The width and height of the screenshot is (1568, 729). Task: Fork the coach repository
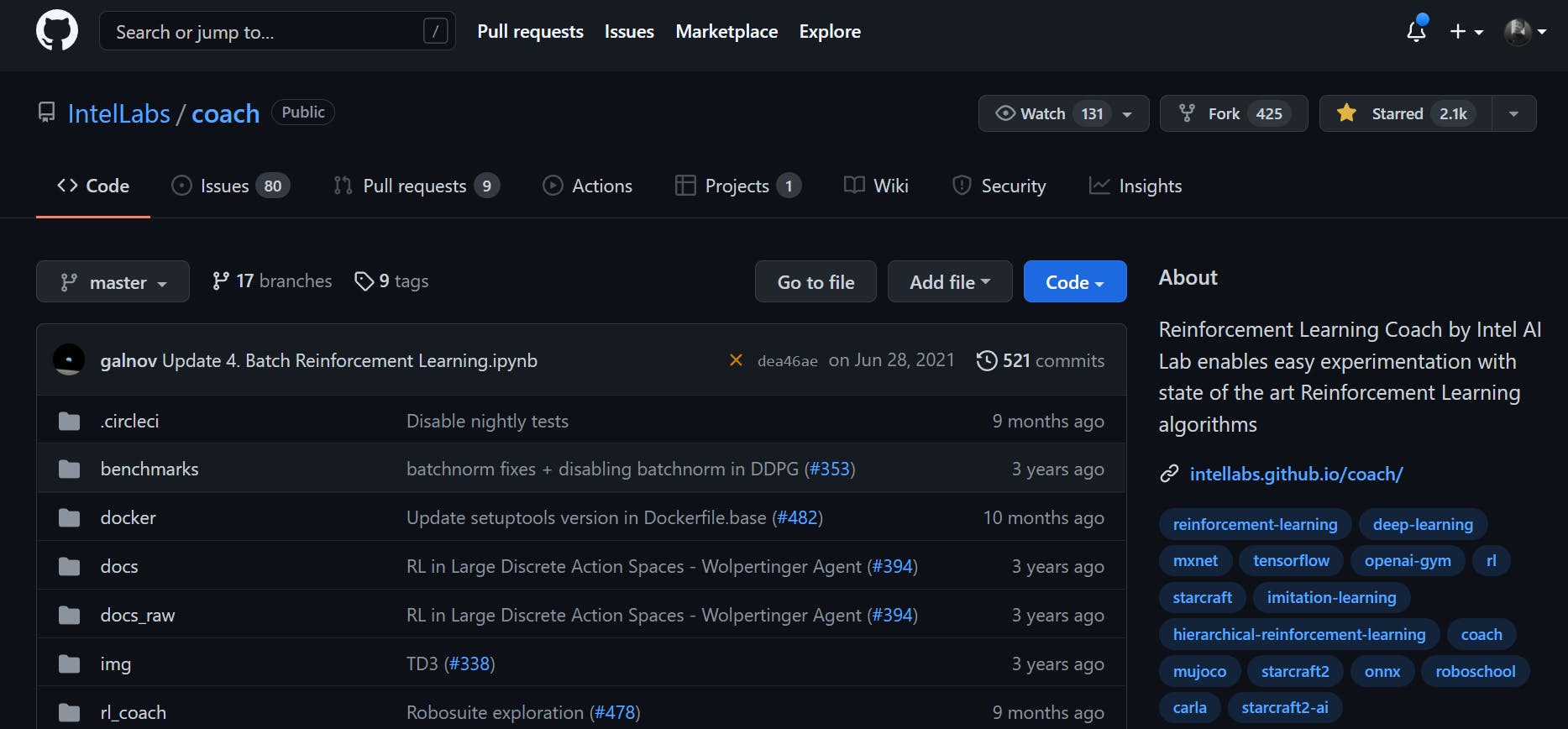1234,113
